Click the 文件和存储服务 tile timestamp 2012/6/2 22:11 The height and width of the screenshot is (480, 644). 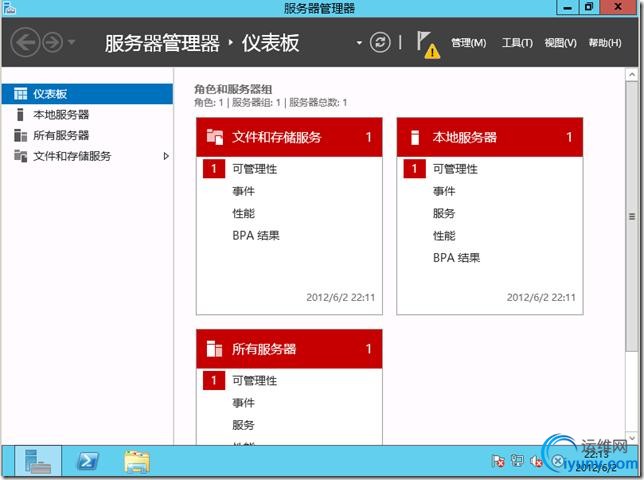[x=340, y=297]
